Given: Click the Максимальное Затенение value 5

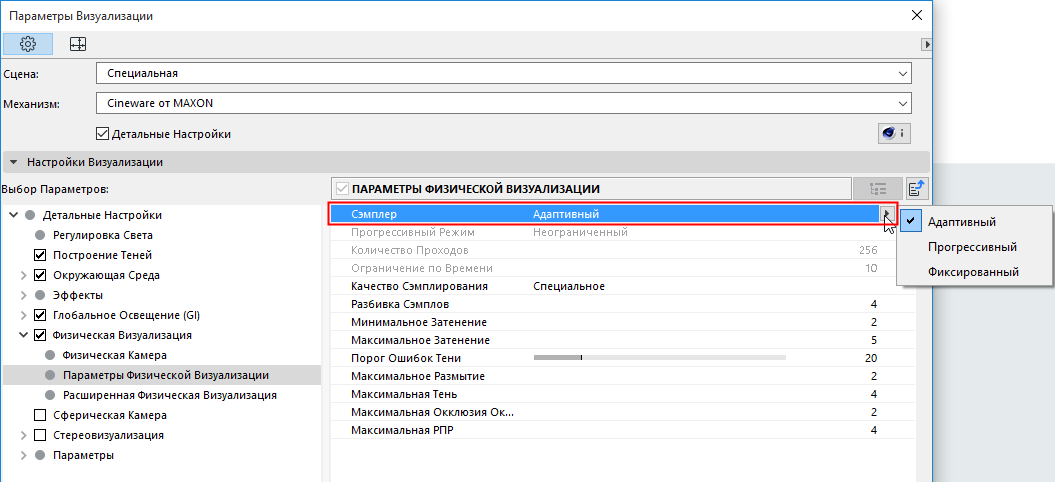Looking at the screenshot, I should [874, 340].
